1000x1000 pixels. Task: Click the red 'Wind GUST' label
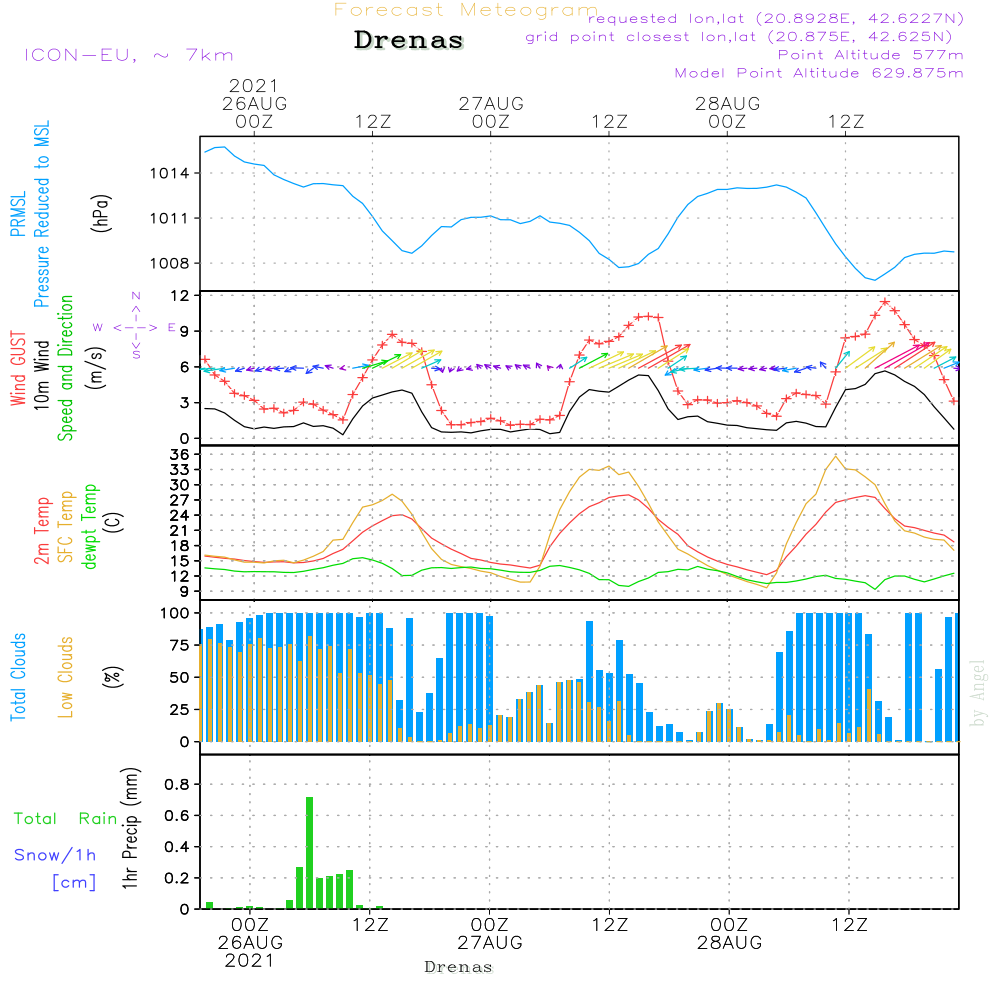click(18, 368)
